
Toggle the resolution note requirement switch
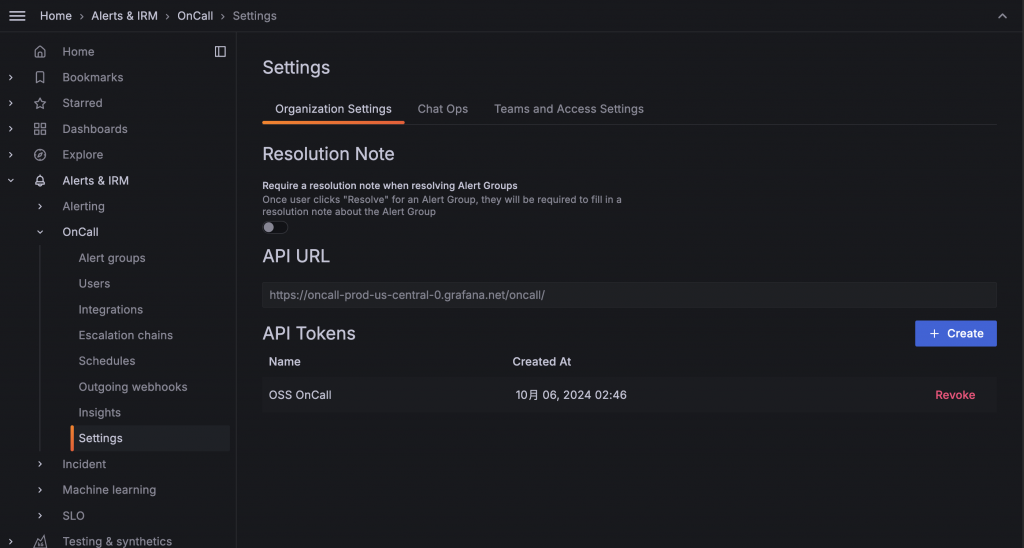click(x=274, y=227)
